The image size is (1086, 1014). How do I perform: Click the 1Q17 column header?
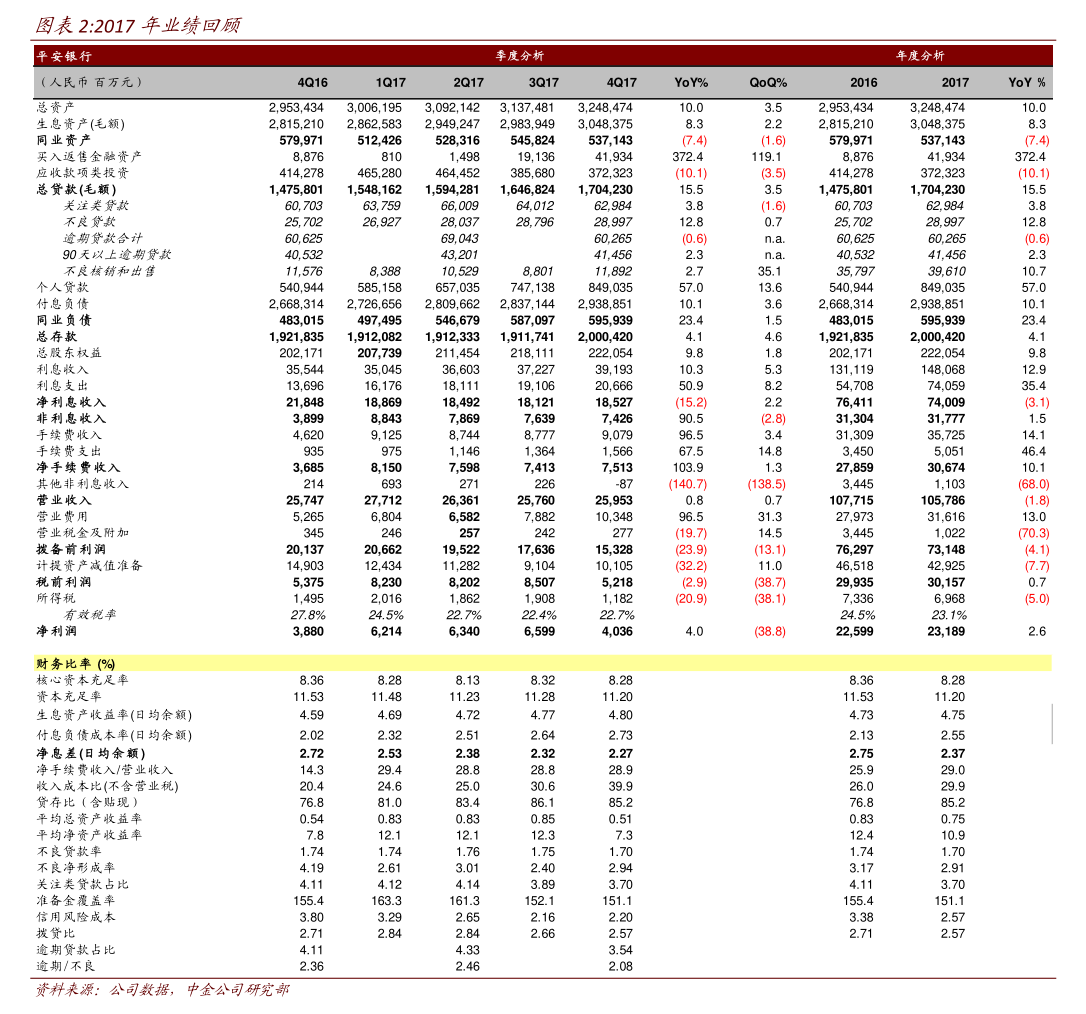click(390, 82)
